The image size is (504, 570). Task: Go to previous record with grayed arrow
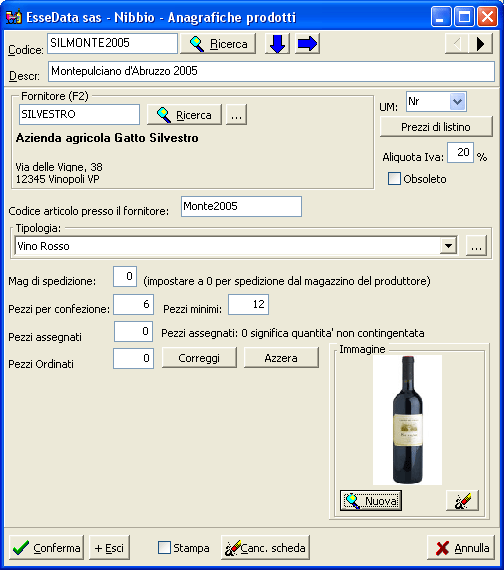coord(457,44)
